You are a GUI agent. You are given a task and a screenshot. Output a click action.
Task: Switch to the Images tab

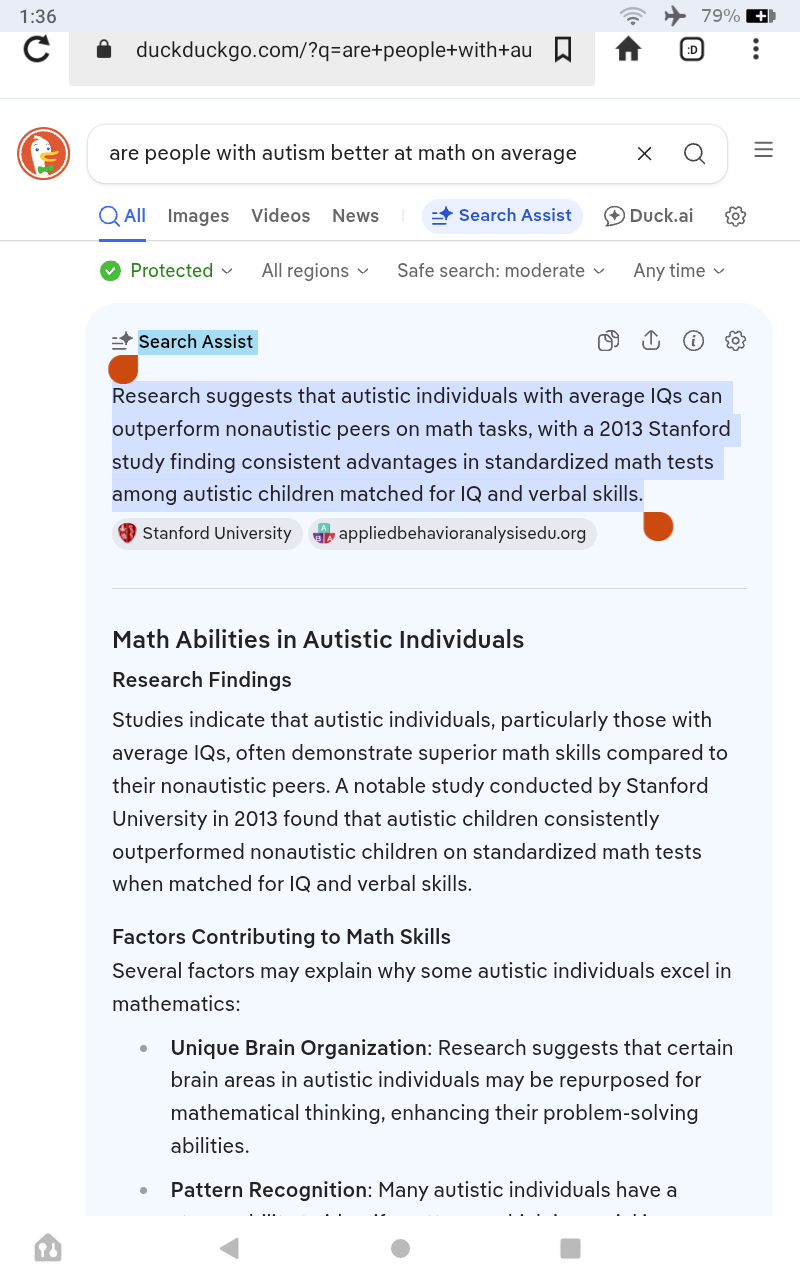point(198,216)
